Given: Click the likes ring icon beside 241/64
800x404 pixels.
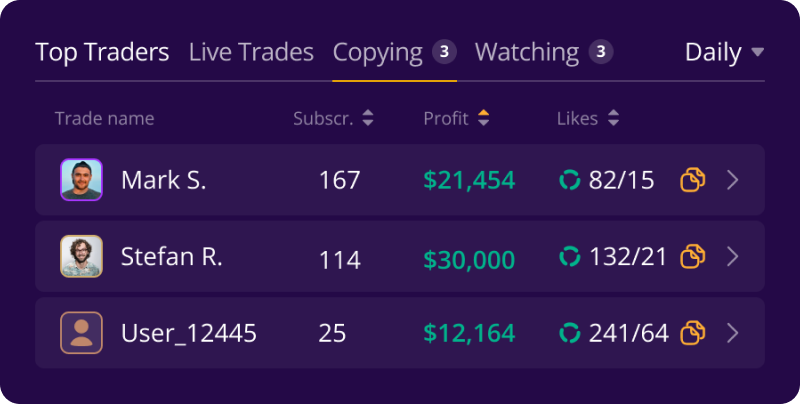Looking at the screenshot, I should click(569, 333).
